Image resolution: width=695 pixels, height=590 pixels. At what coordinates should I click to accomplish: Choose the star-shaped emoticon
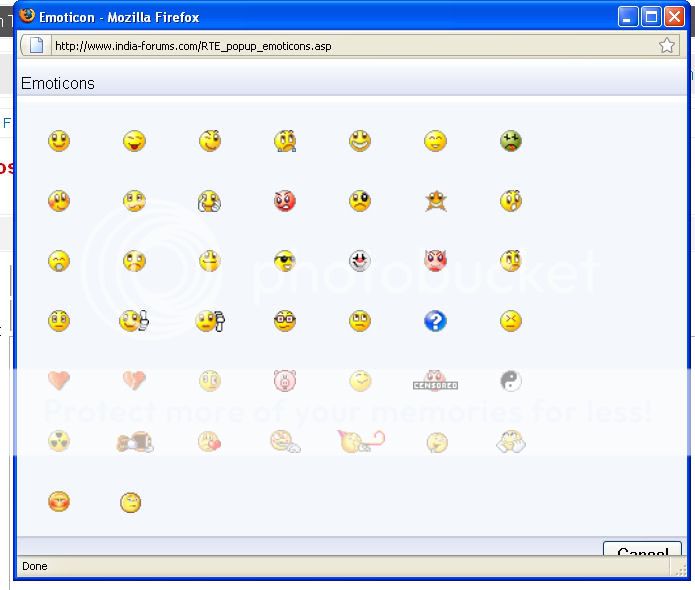tap(435, 201)
